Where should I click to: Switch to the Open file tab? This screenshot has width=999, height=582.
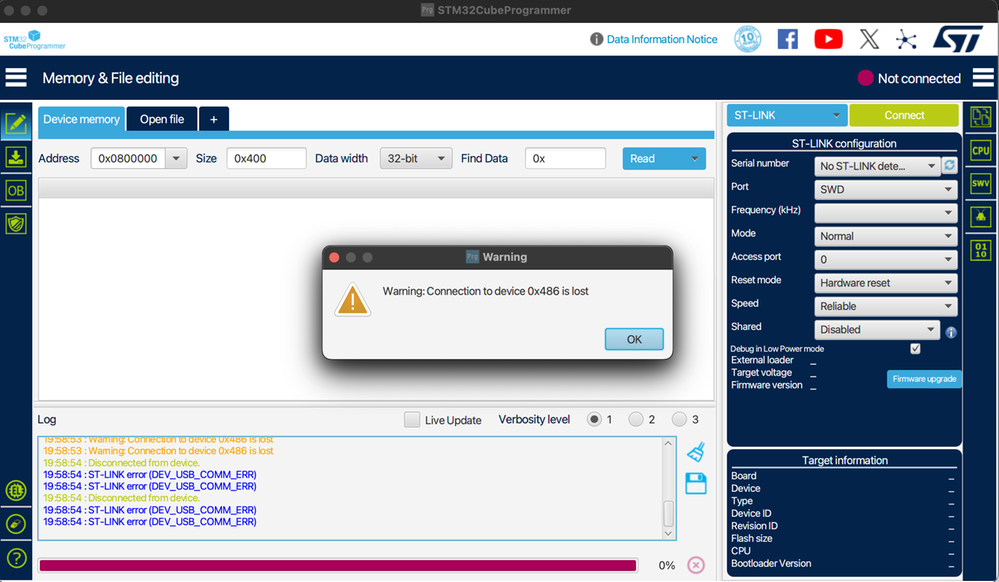coord(162,119)
